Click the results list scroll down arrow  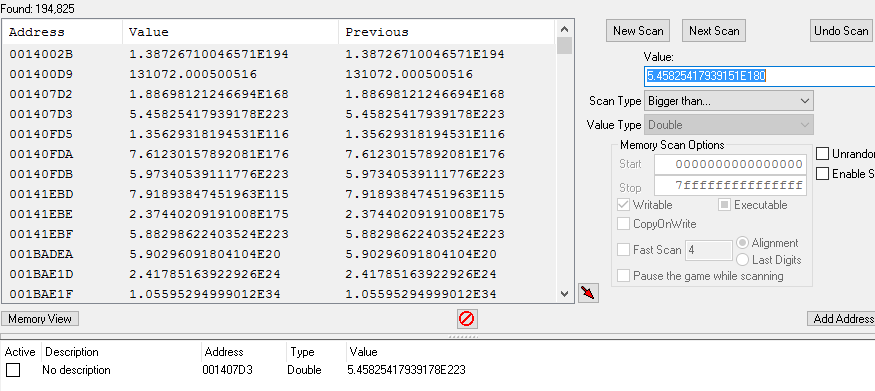click(564, 293)
